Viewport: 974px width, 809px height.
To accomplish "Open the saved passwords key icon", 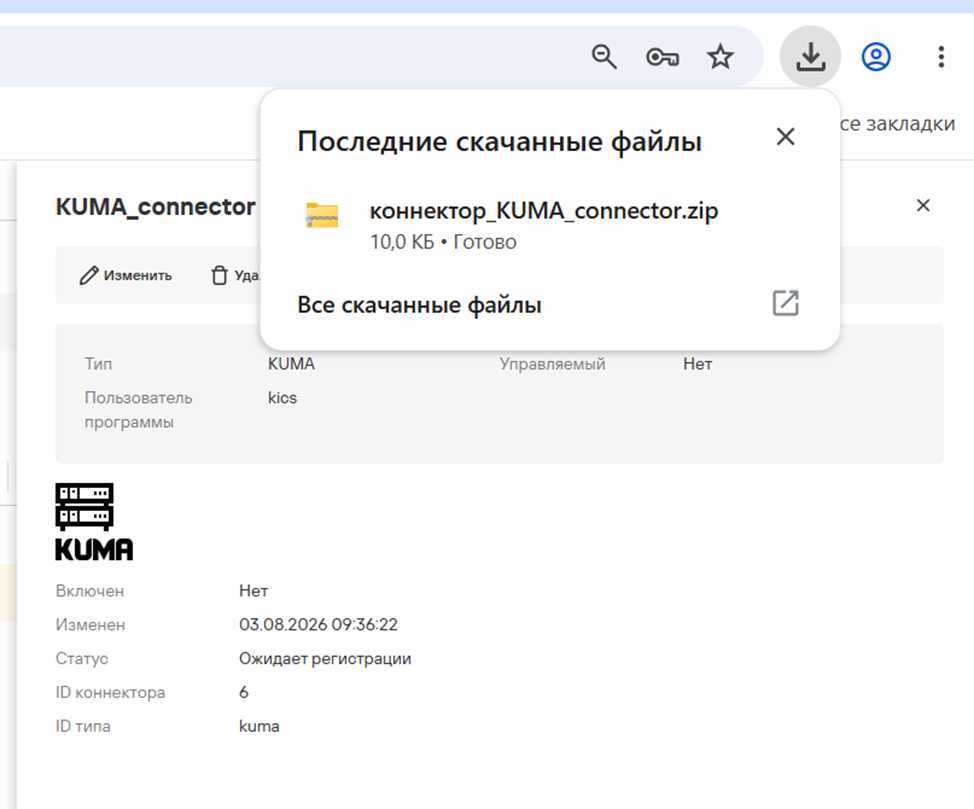I will click(662, 57).
